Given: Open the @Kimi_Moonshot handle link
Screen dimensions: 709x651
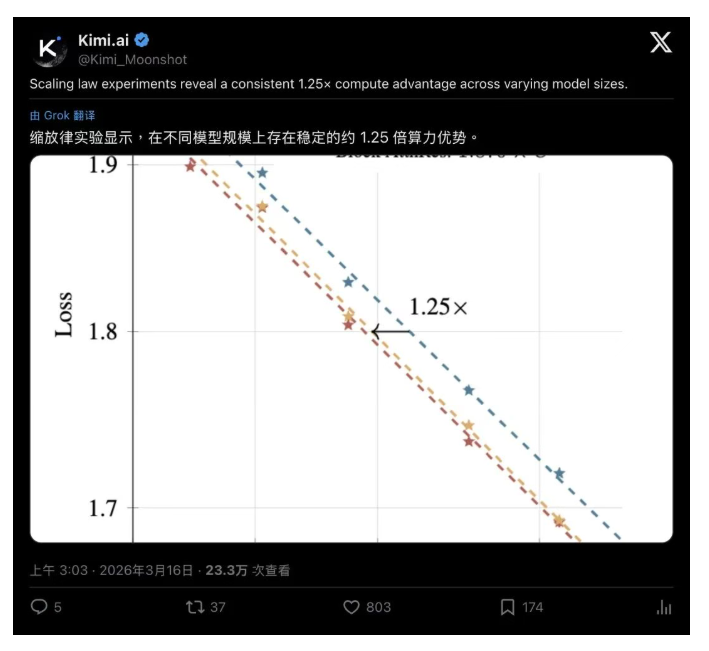Looking at the screenshot, I should [132, 60].
